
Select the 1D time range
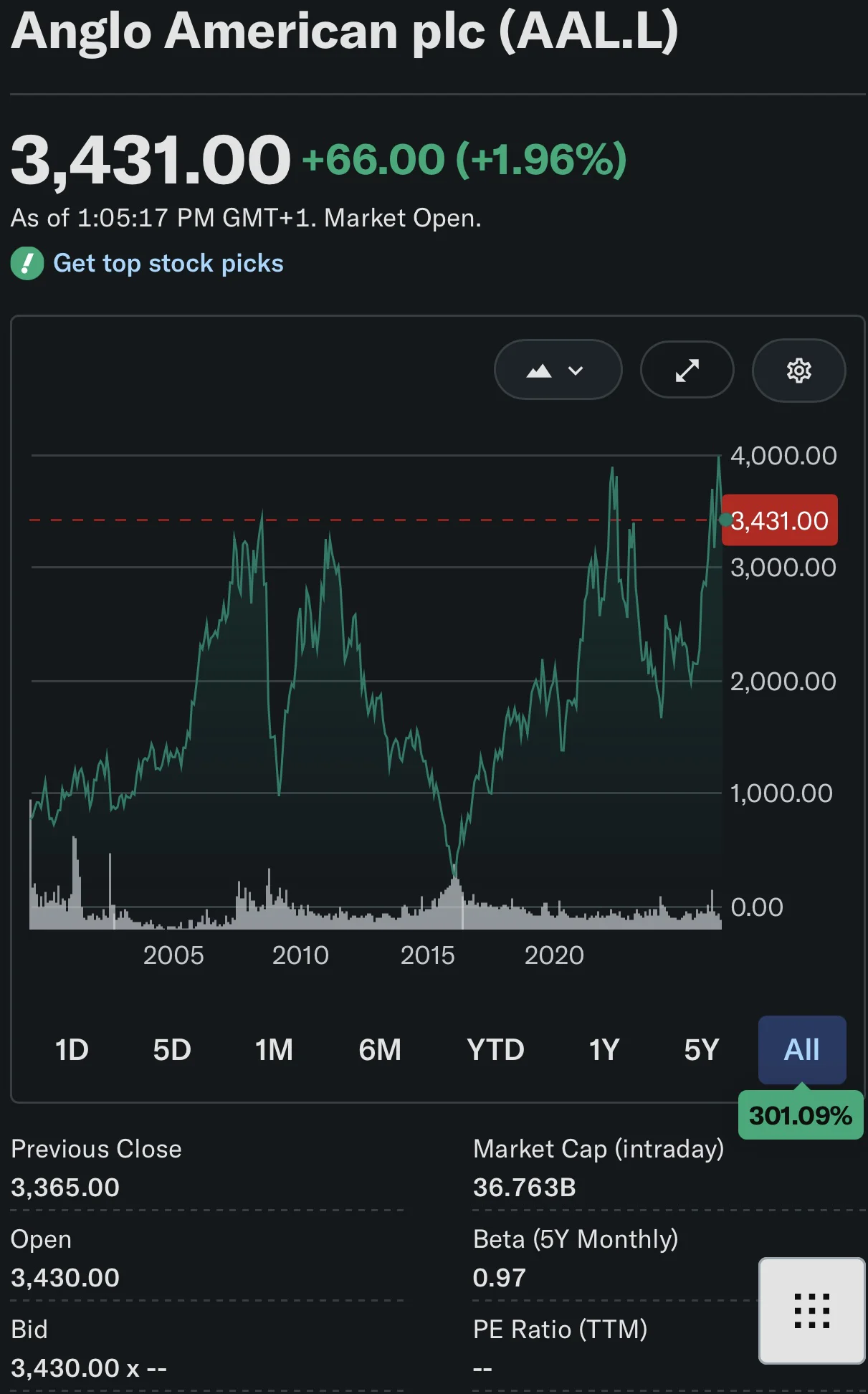[x=72, y=1050]
